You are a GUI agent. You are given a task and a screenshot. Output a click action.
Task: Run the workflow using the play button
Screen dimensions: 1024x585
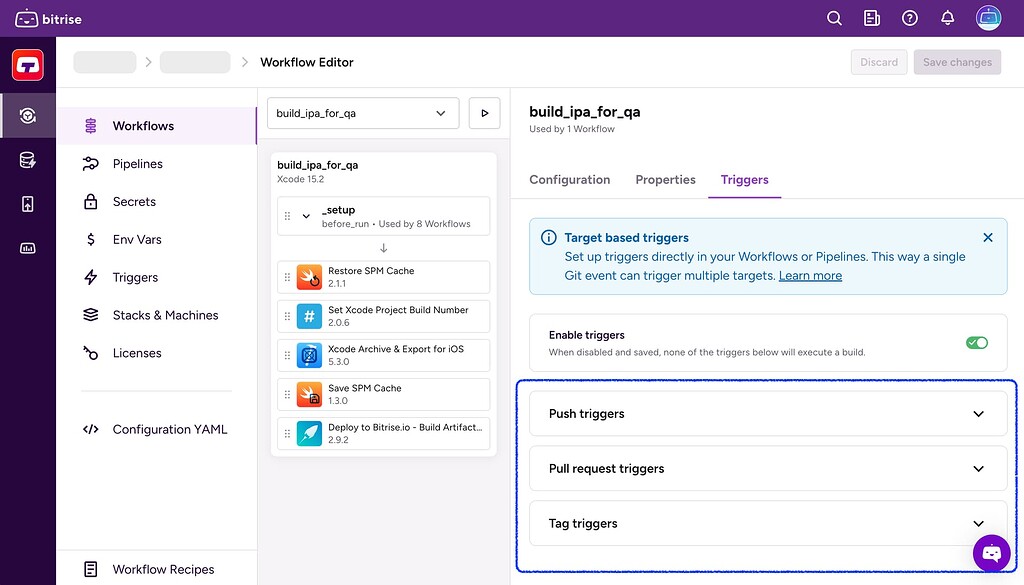click(x=484, y=113)
